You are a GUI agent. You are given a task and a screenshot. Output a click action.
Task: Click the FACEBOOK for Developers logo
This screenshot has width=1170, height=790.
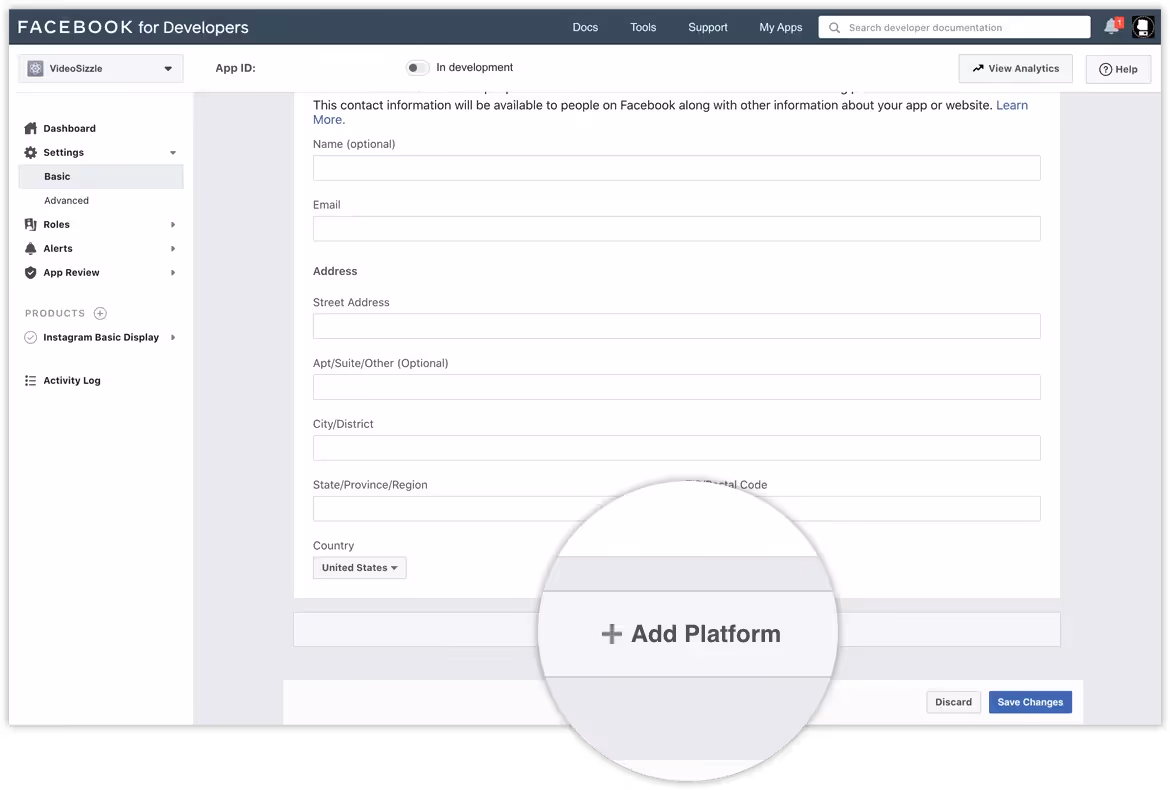pos(133,28)
